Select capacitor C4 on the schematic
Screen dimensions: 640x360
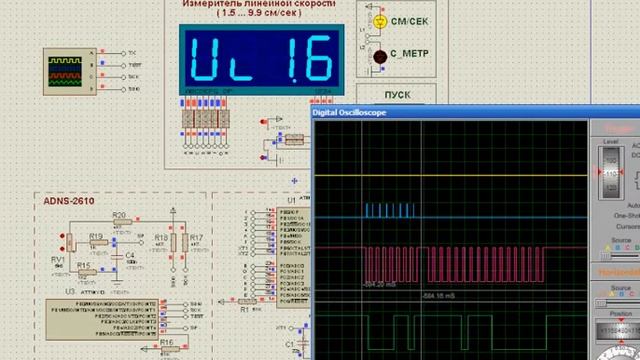[117, 257]
